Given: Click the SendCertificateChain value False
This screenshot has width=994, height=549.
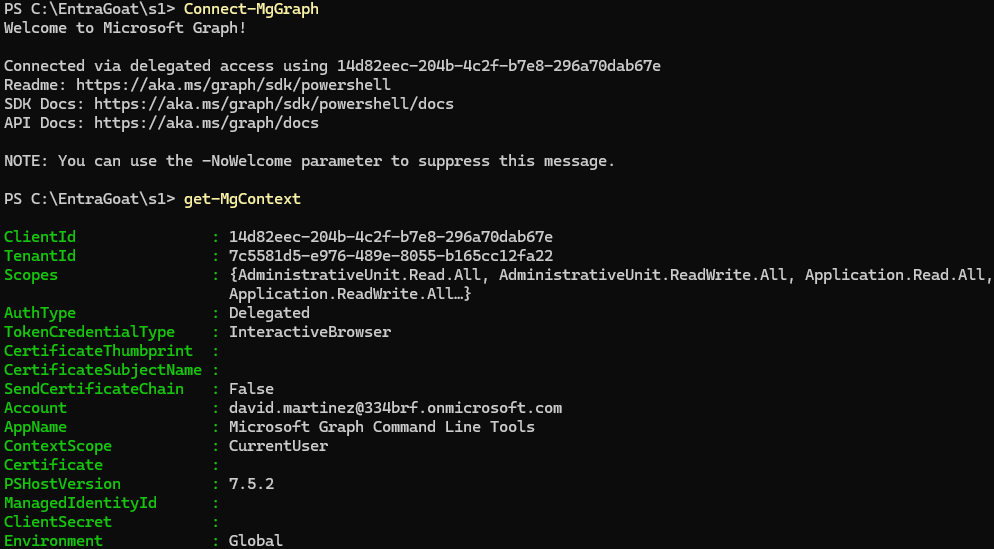Looking at the screenshot, I should (251, 389).
